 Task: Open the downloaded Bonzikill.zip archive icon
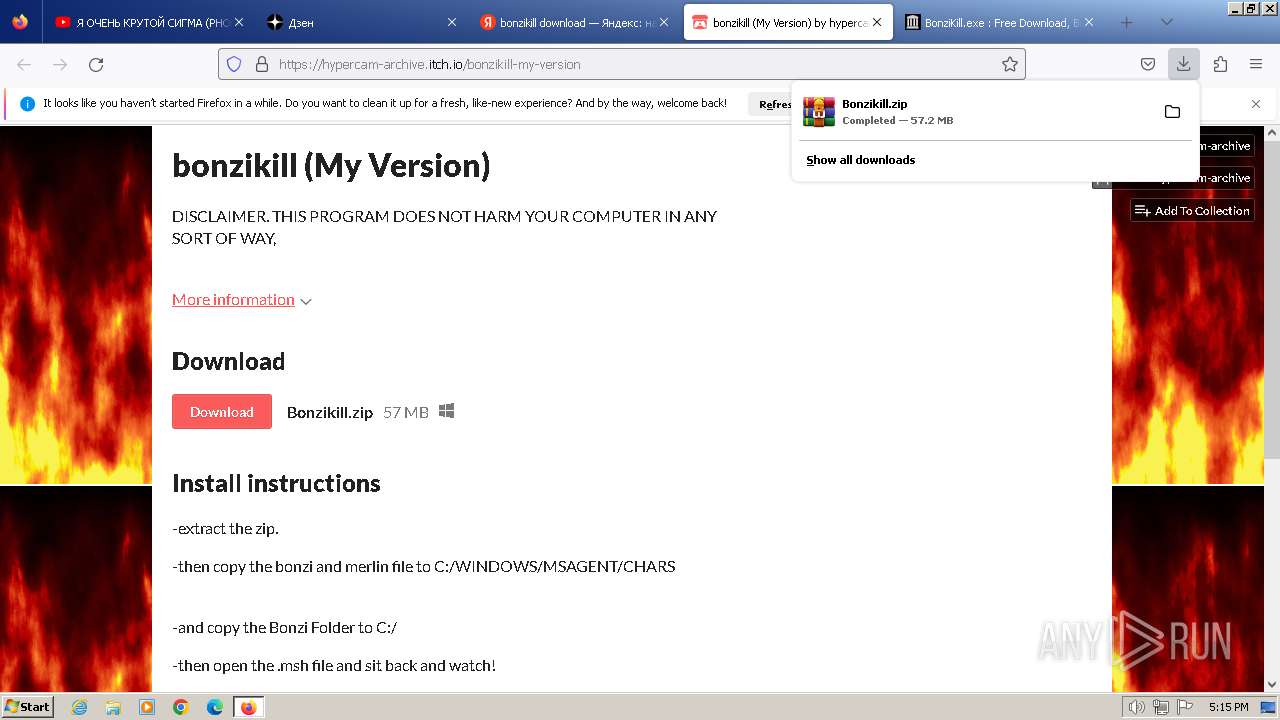[819, 111]
